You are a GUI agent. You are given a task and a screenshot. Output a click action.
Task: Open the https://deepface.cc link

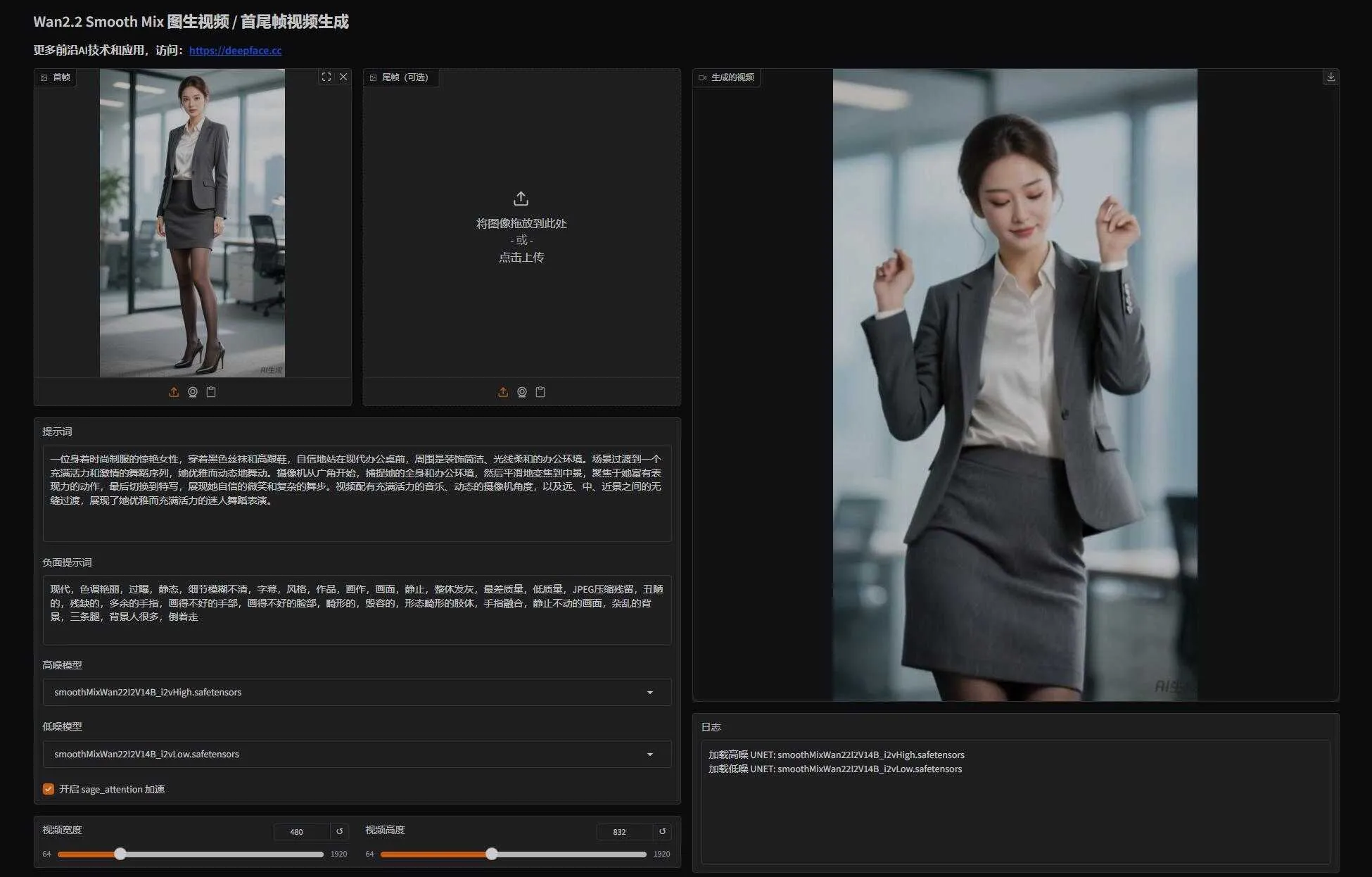click(235, 51)
